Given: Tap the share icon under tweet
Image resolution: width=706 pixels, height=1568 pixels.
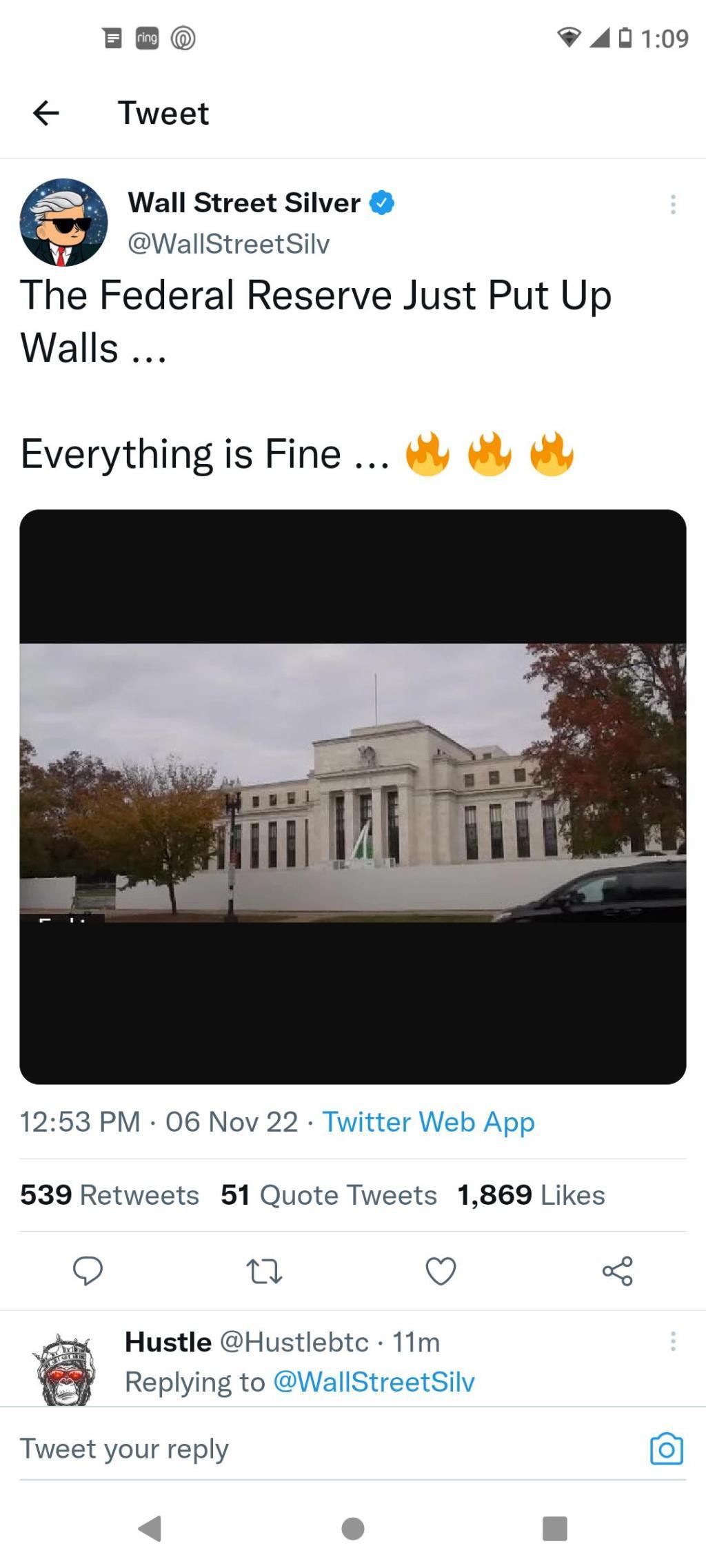Looking at the screenshot, I should click(617, 1270).
